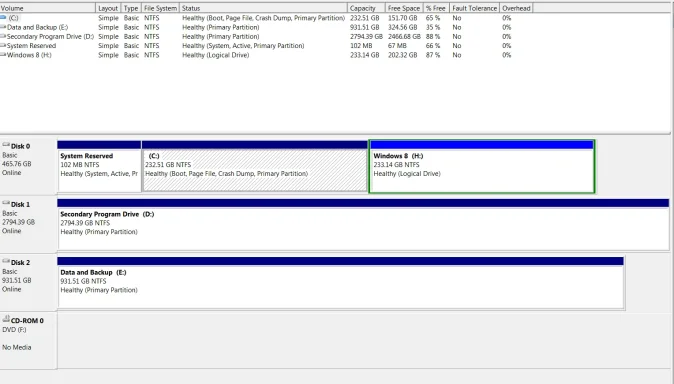Screen dimensions: 674x384
Task: Click the 2466.68 GB free space cell
Action: click(x=404, y=37)
